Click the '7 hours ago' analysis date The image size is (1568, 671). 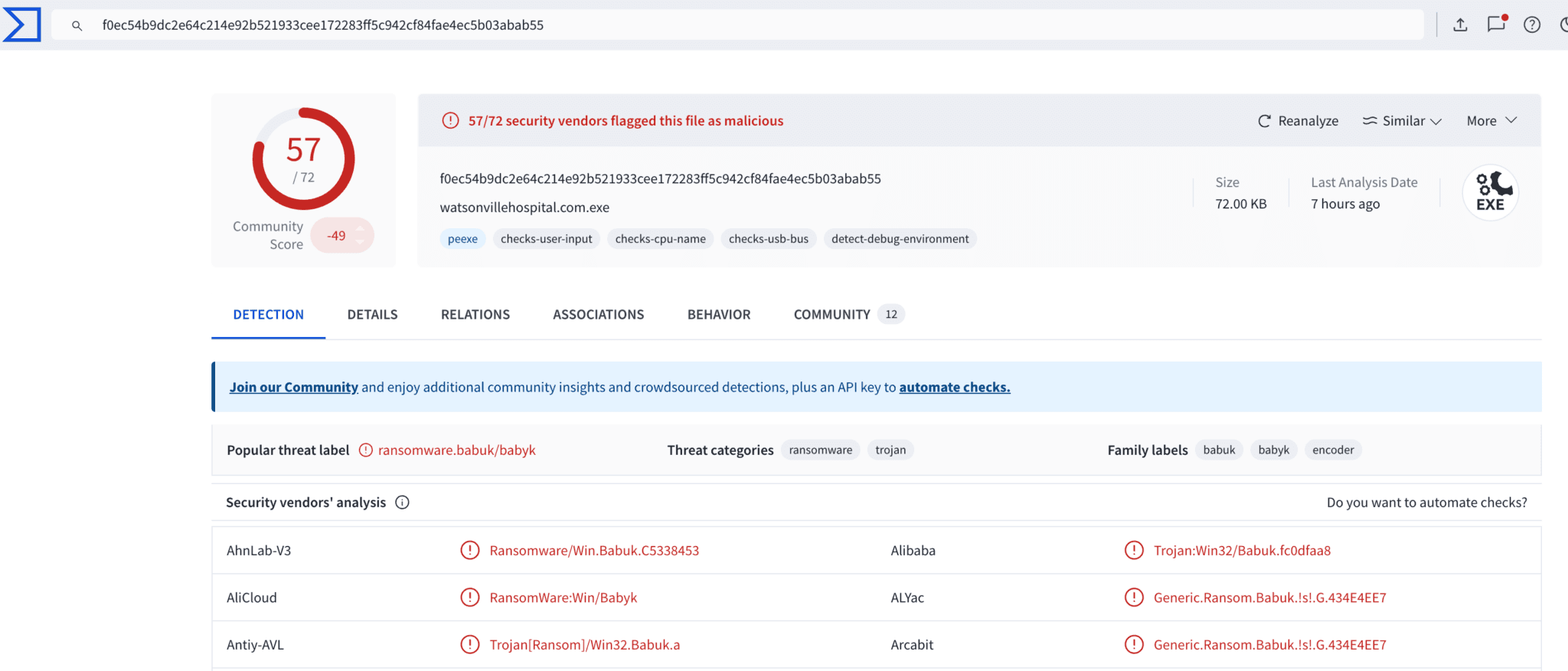tap(1345, 204)
